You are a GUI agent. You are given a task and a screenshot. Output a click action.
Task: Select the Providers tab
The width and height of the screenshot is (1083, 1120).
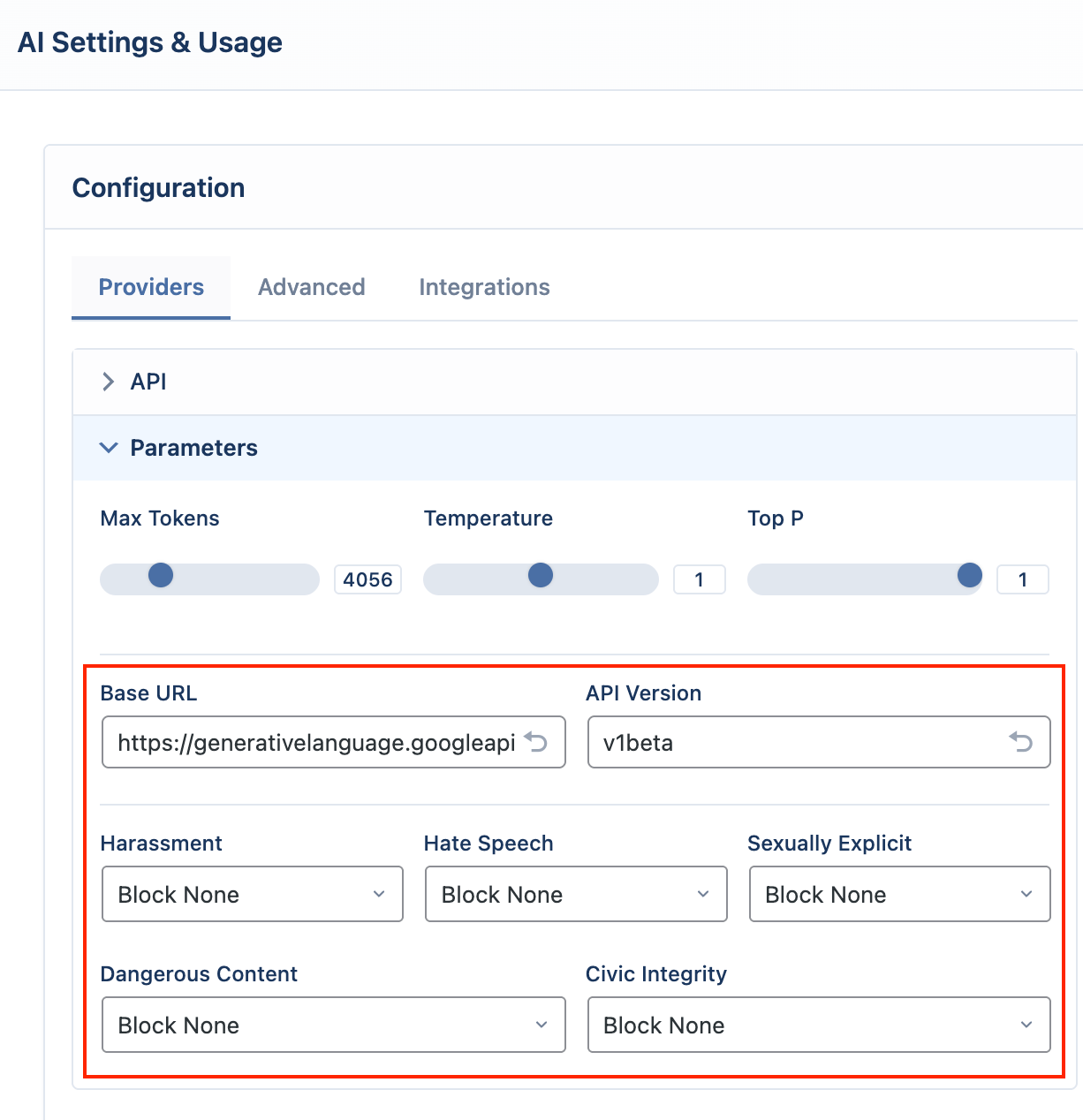tap(151, 287)
